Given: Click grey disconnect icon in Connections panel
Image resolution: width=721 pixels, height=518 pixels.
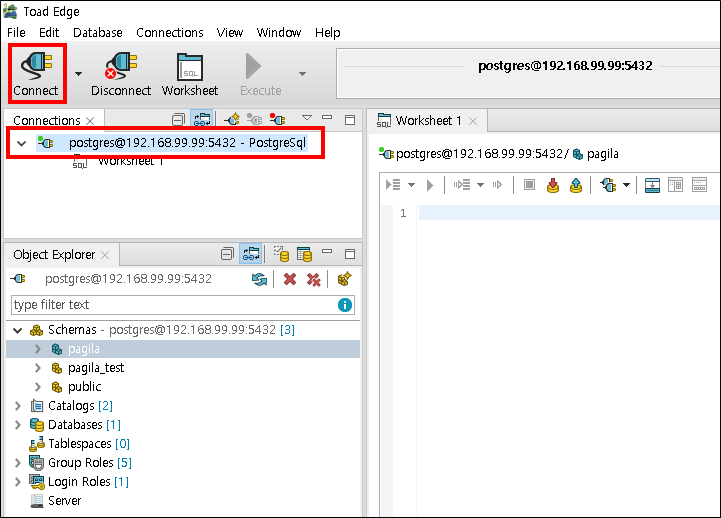Looking at the screenshot, I should (x=254, y=120).
